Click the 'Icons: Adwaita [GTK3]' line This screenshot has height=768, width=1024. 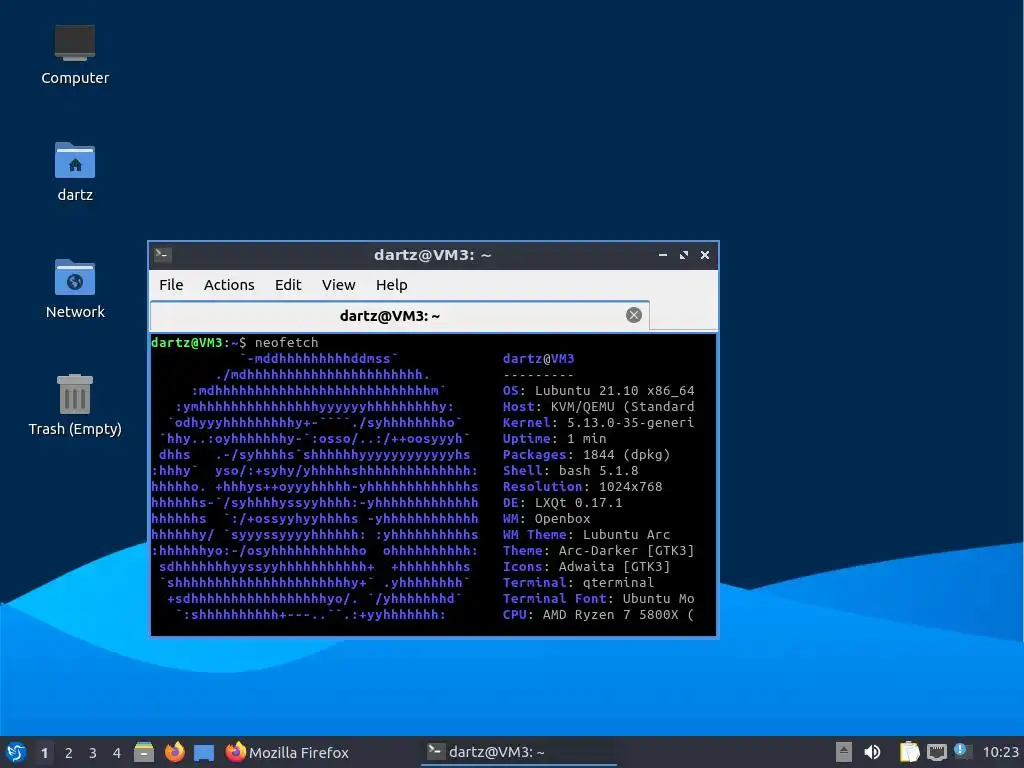pyautogui.click(x=586, y=566)
